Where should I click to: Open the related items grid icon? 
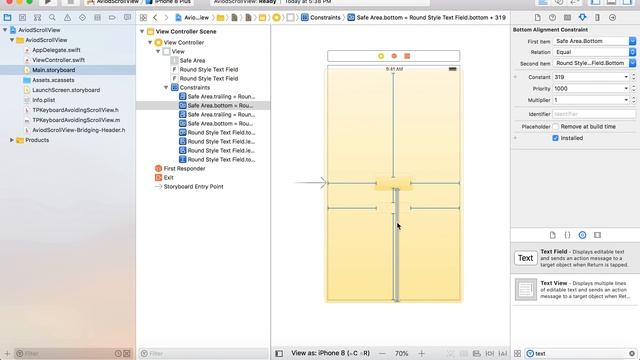143,18
